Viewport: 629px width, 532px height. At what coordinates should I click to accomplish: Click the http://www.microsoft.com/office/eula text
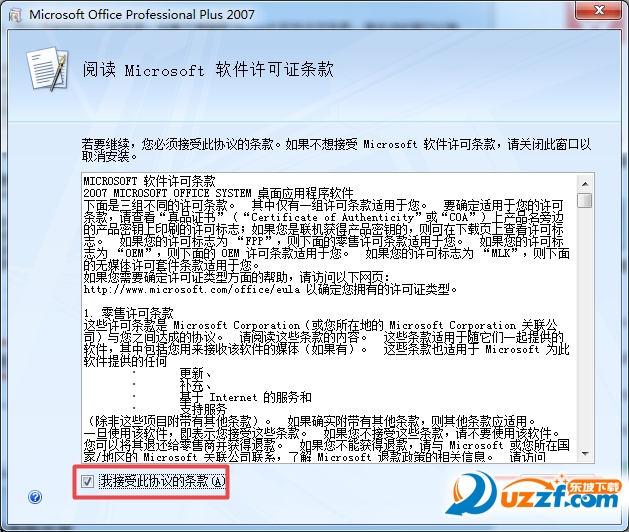[192, 289]
